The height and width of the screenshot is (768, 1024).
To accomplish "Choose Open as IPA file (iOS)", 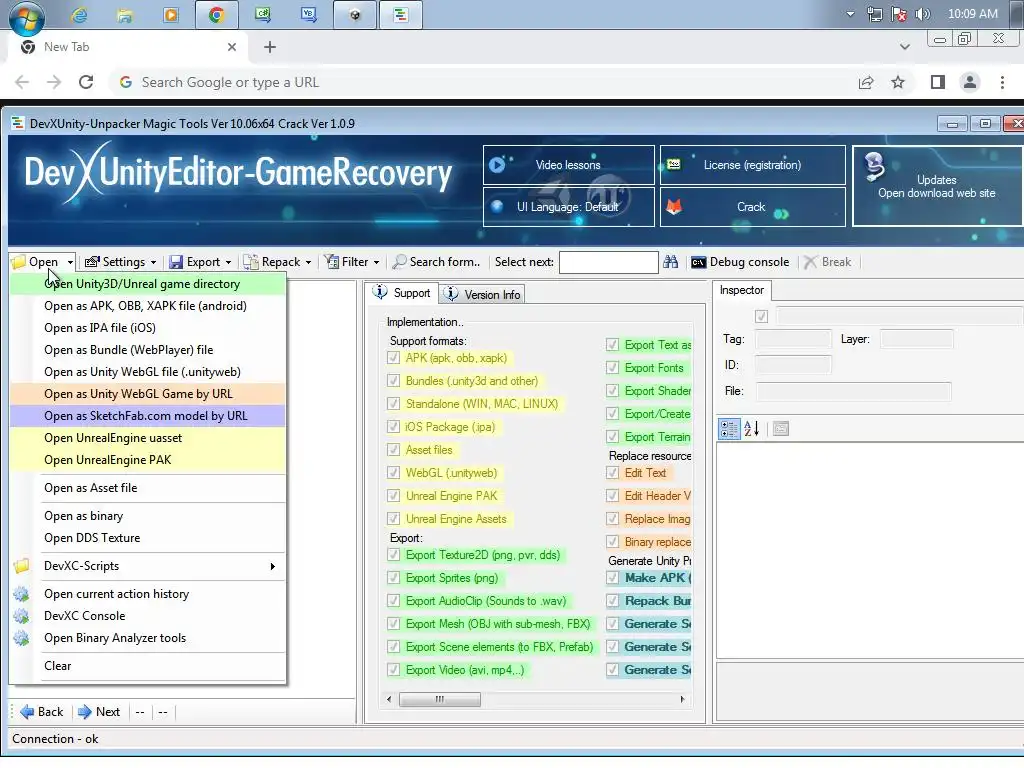I will click(x=148, y=328).
